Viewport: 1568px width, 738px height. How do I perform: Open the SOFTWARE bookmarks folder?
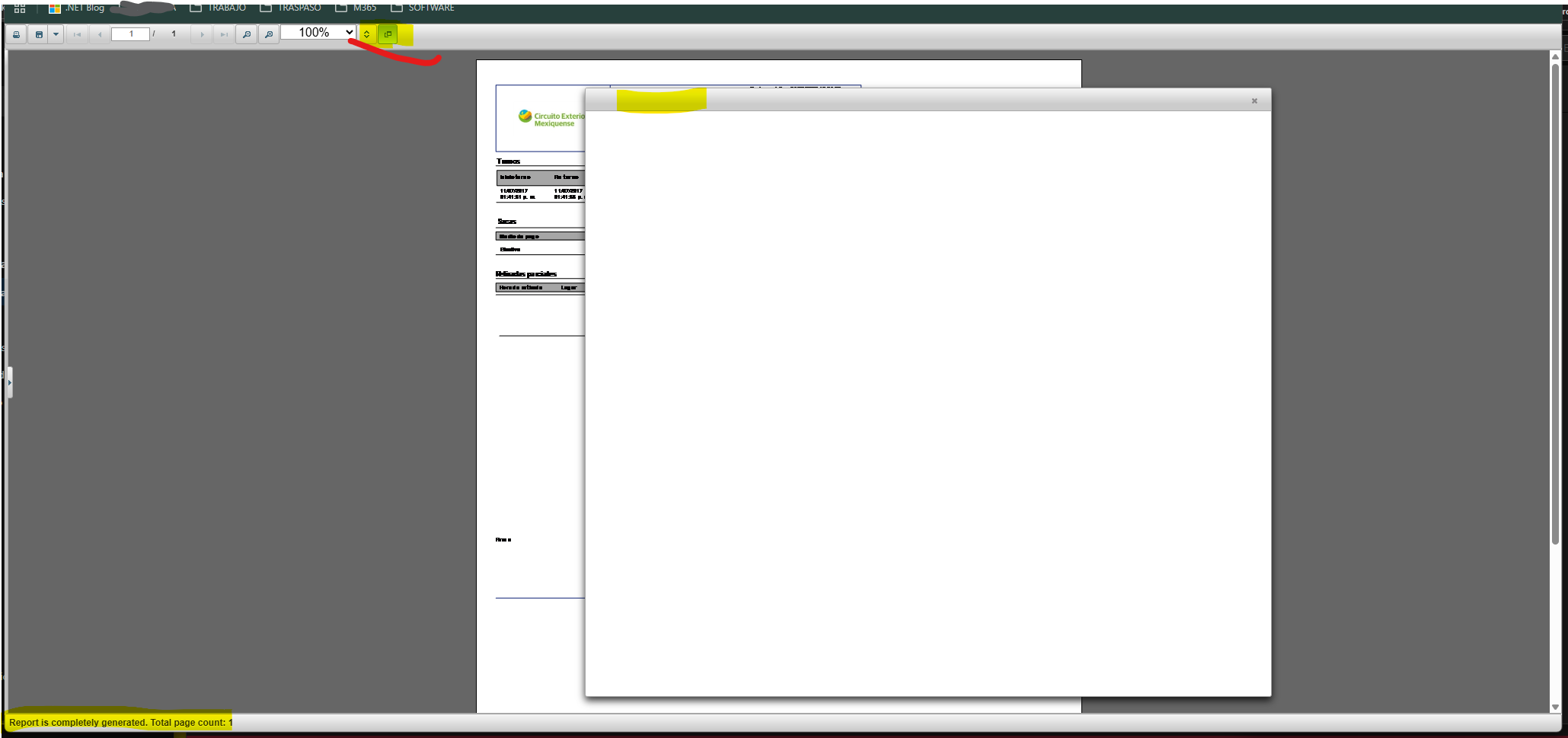(423, 8)
